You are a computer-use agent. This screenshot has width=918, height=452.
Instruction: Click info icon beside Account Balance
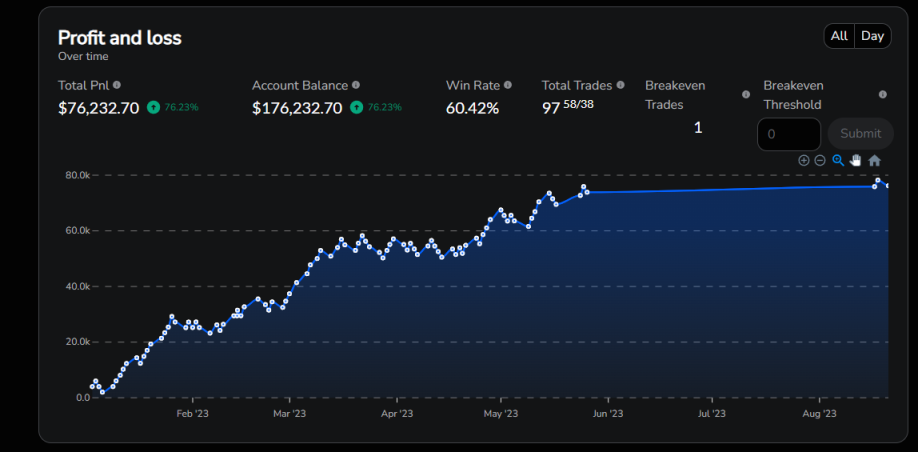pyautogui.click(x=356, y=86)
